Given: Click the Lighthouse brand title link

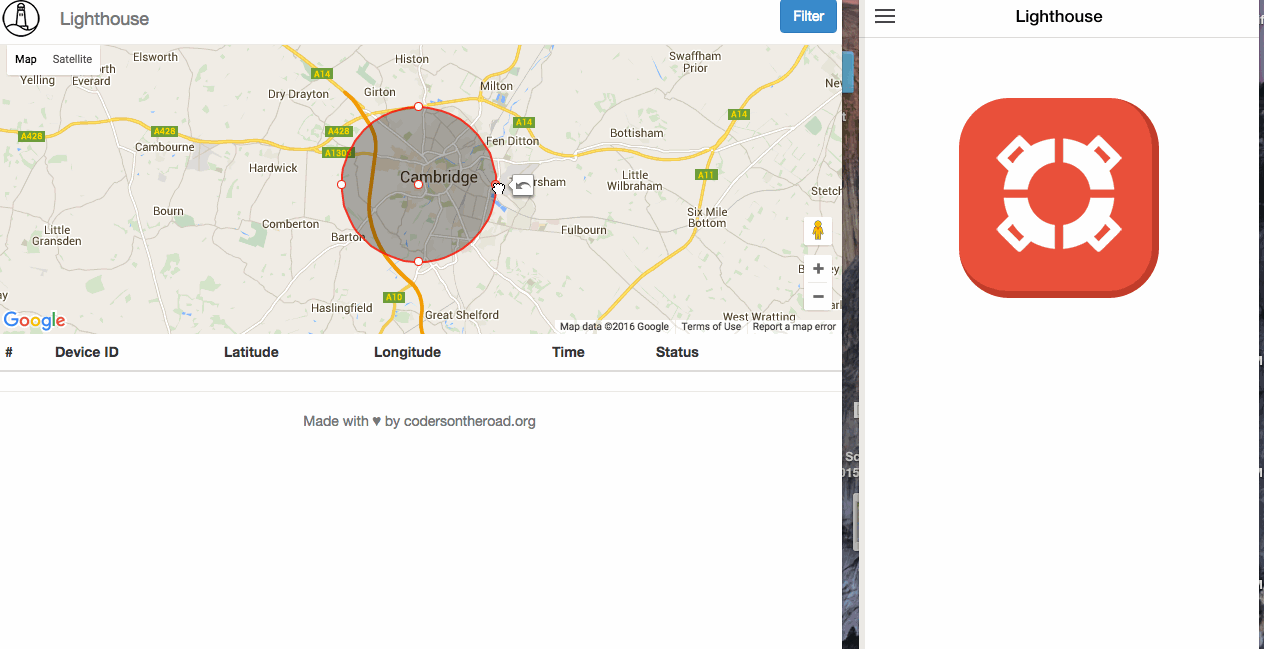Looking at the screenshot, I should (104, 19).
